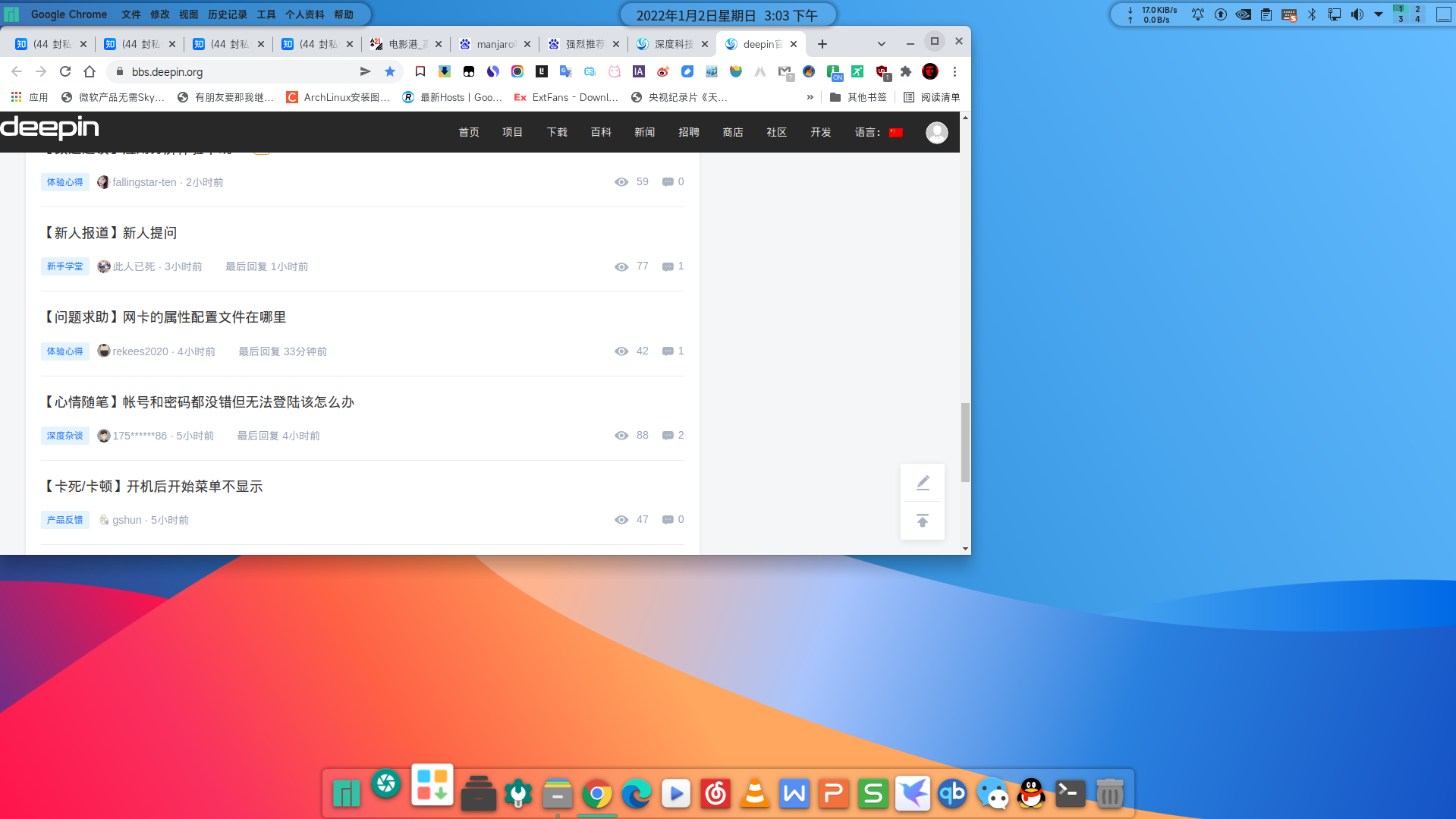Open WPS Spreadsheets from the dock
Viewport: 1456px width, 819px height.
pyautogui.click(x=873, y=794)
